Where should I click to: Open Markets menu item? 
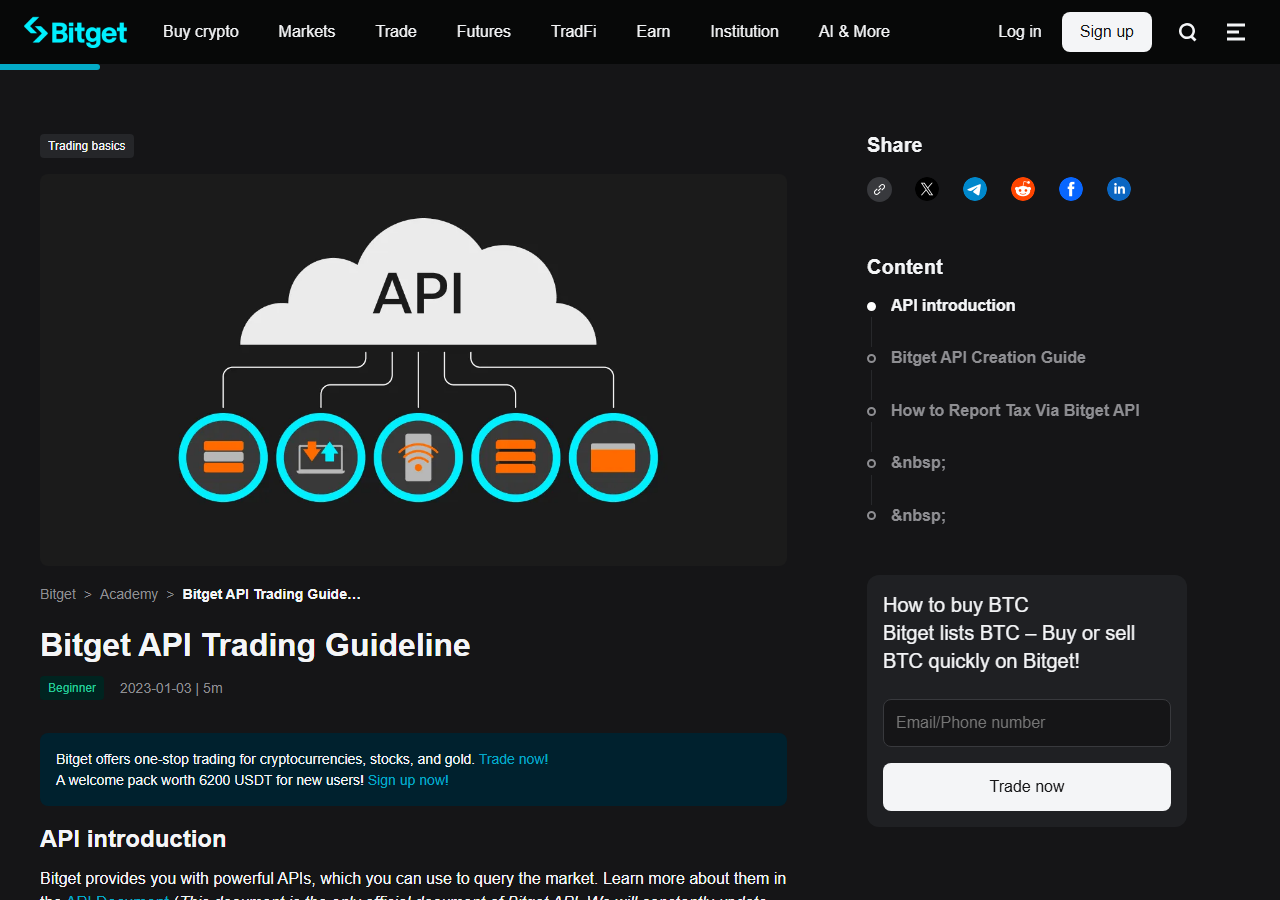pos(307,32)
